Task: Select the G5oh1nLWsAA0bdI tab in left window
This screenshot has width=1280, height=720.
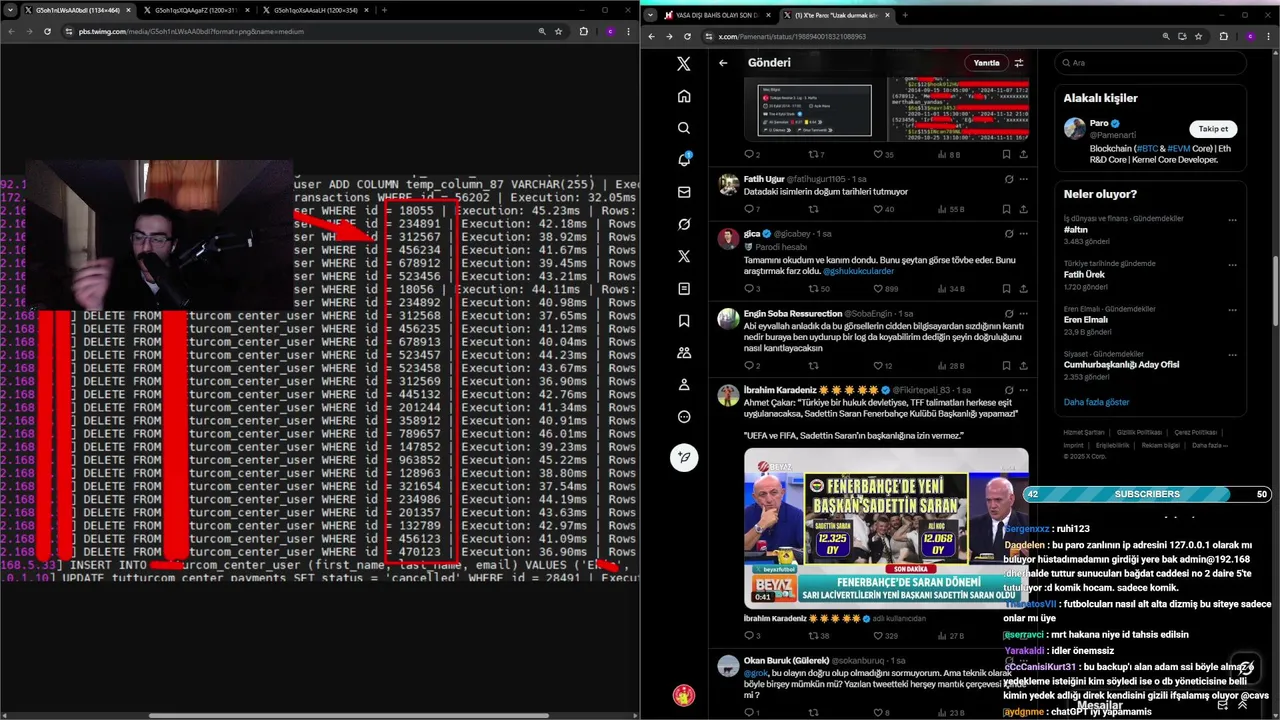Action: 78,10
